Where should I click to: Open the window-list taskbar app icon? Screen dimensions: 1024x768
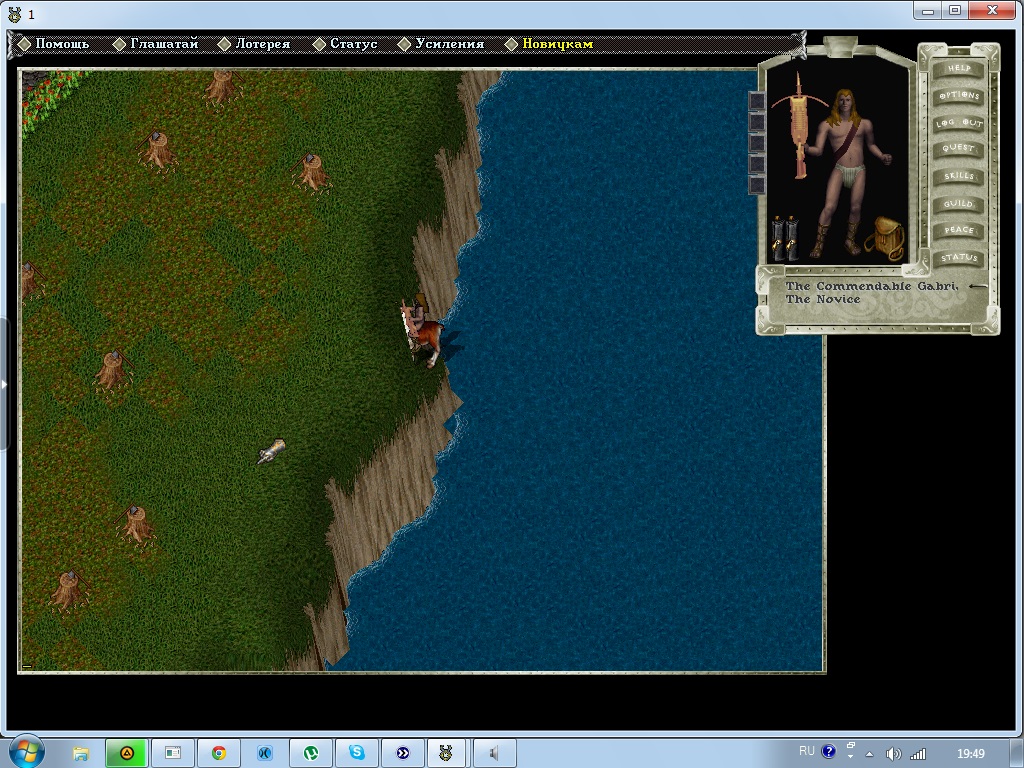point(173,753)
